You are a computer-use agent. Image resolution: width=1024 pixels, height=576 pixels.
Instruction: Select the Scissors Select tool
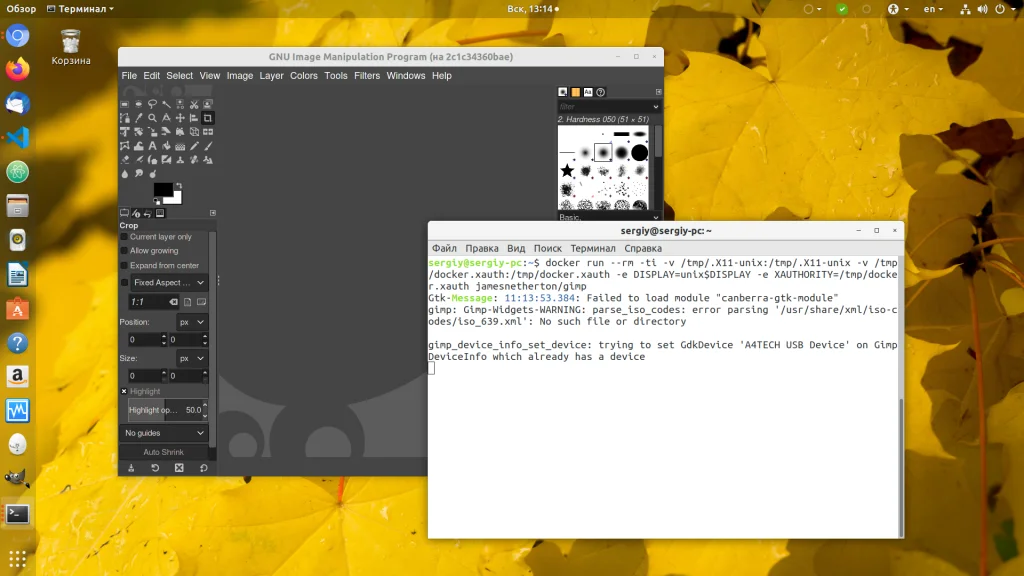point(194,104)
